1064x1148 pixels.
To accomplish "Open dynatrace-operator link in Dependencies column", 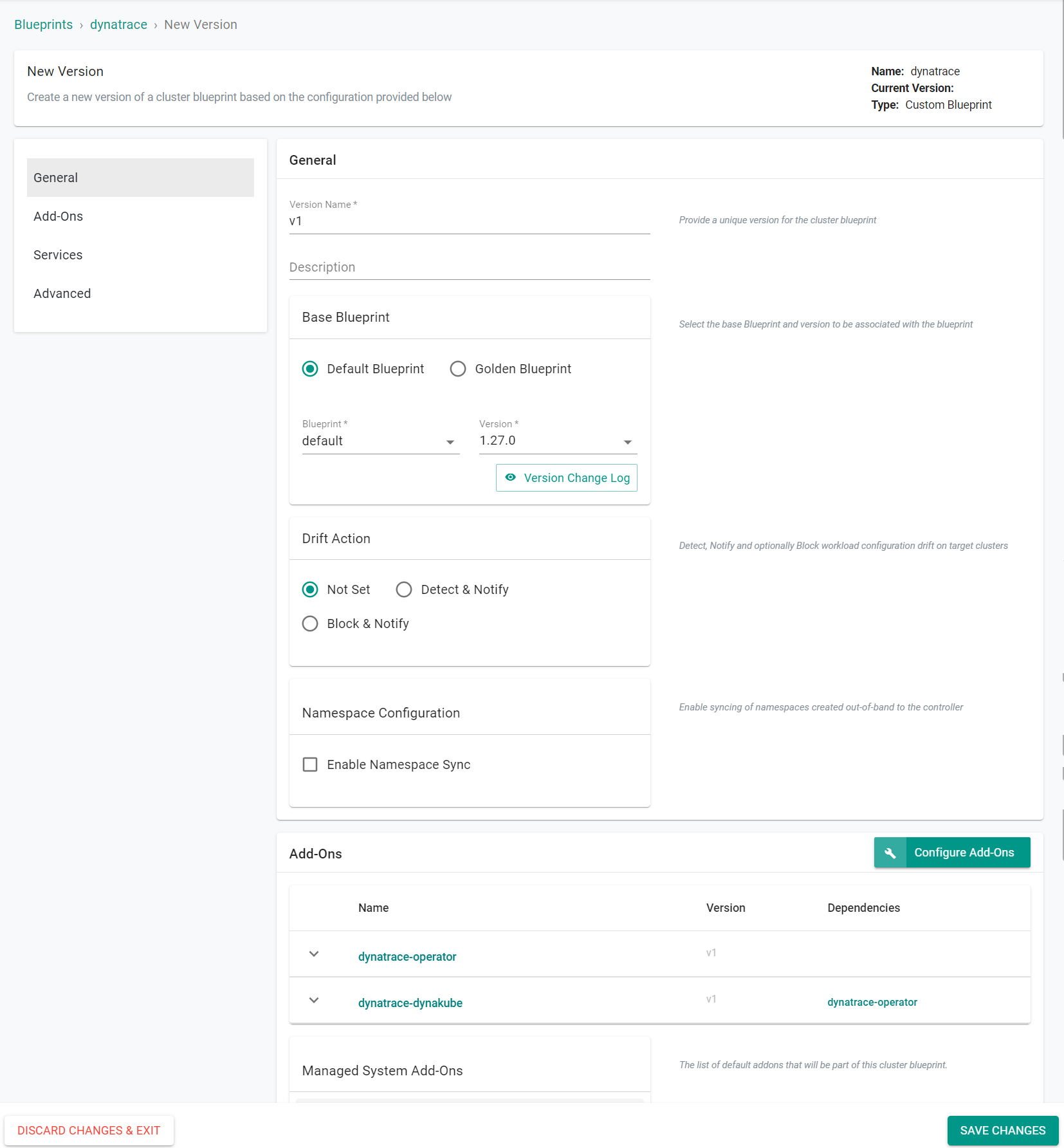I will coord(872,1002).
